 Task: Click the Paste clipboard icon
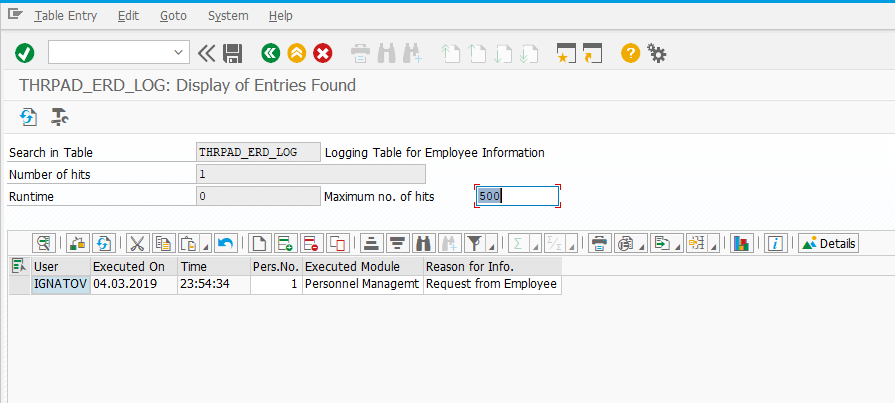(188, 244)
